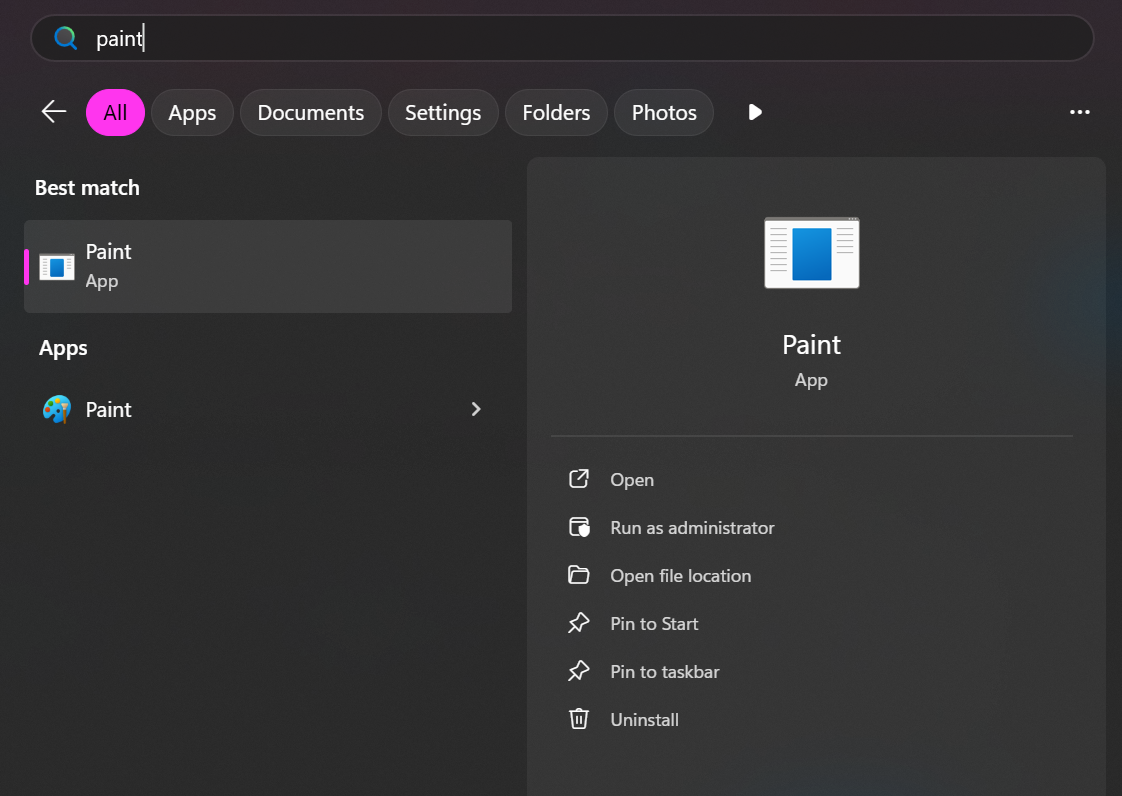The image size is (1122, 796).
Task: Click the Run as administrator shield icon
Action: coord(578,527)
